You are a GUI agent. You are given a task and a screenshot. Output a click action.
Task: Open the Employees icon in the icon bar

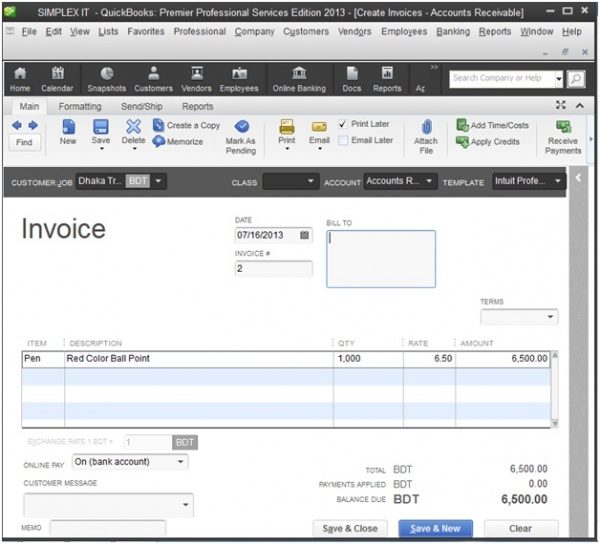click(x=239, y=79)
